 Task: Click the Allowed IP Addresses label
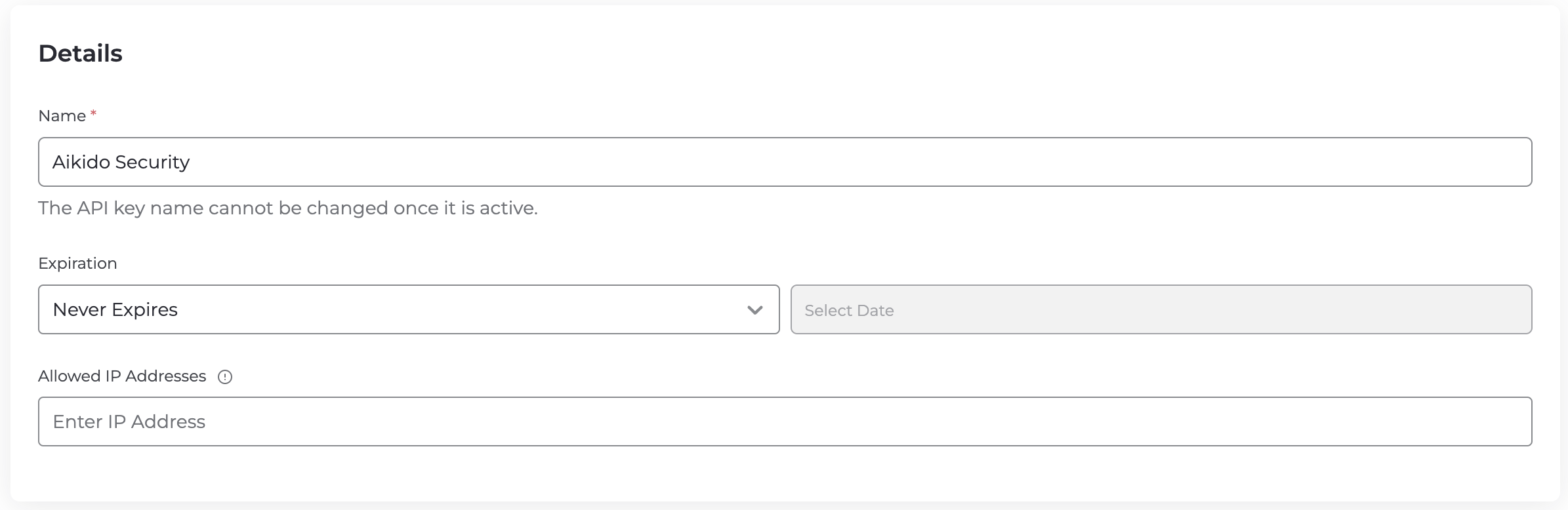122,376
